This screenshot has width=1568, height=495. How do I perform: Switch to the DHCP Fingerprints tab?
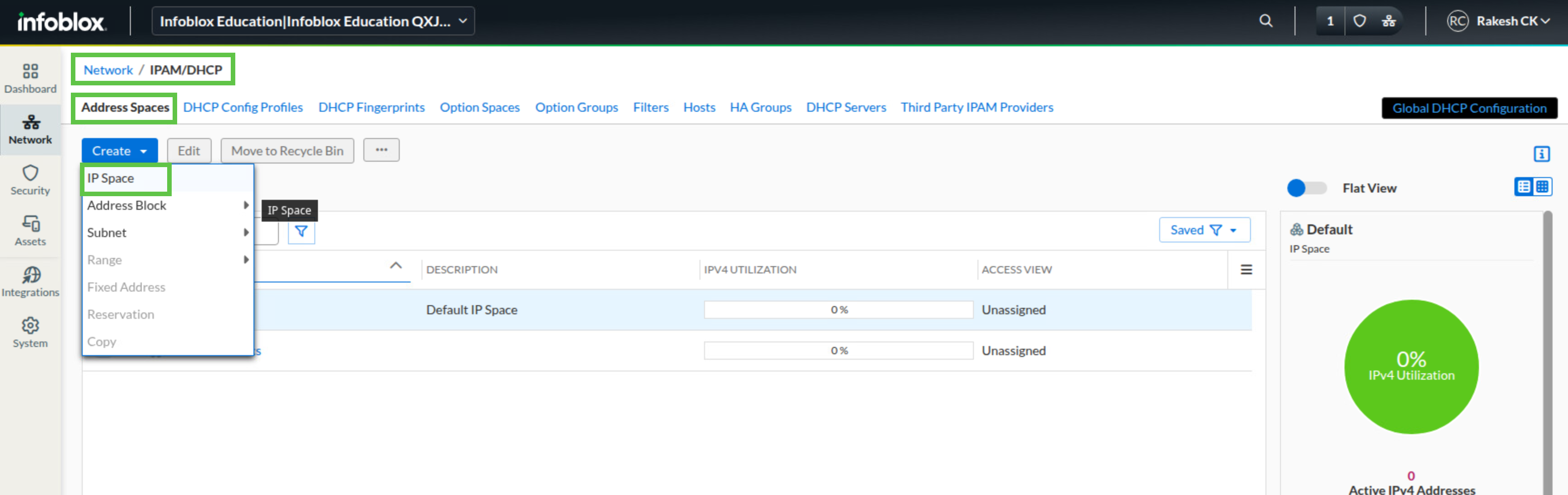(x=371, y=108)
